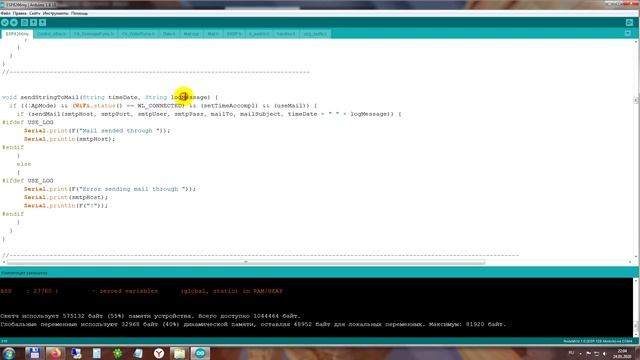
Task: Click the editor scroll-down arrow
Action: coord(636,257)
